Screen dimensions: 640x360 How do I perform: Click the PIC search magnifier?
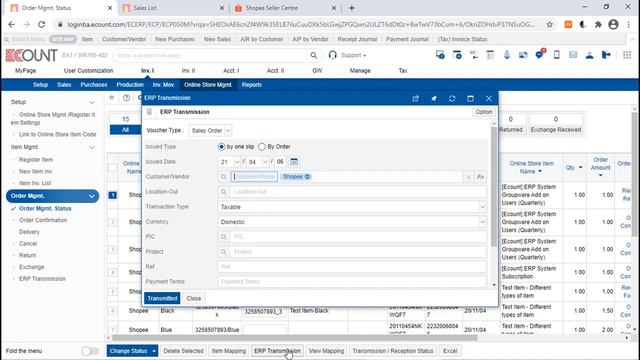point(224,237)
